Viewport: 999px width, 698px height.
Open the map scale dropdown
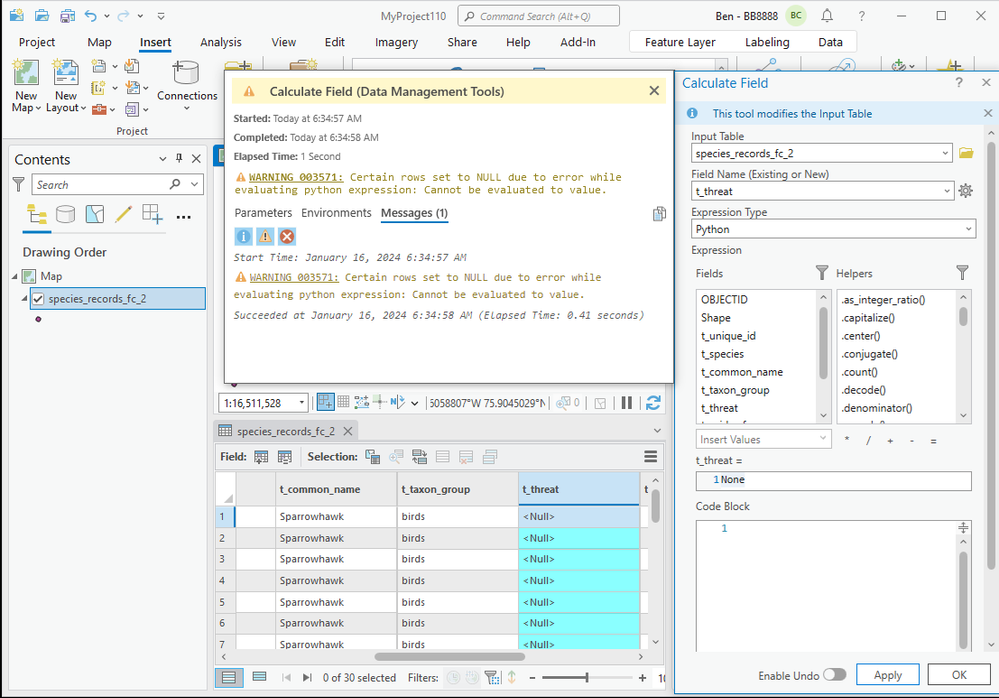301,403
